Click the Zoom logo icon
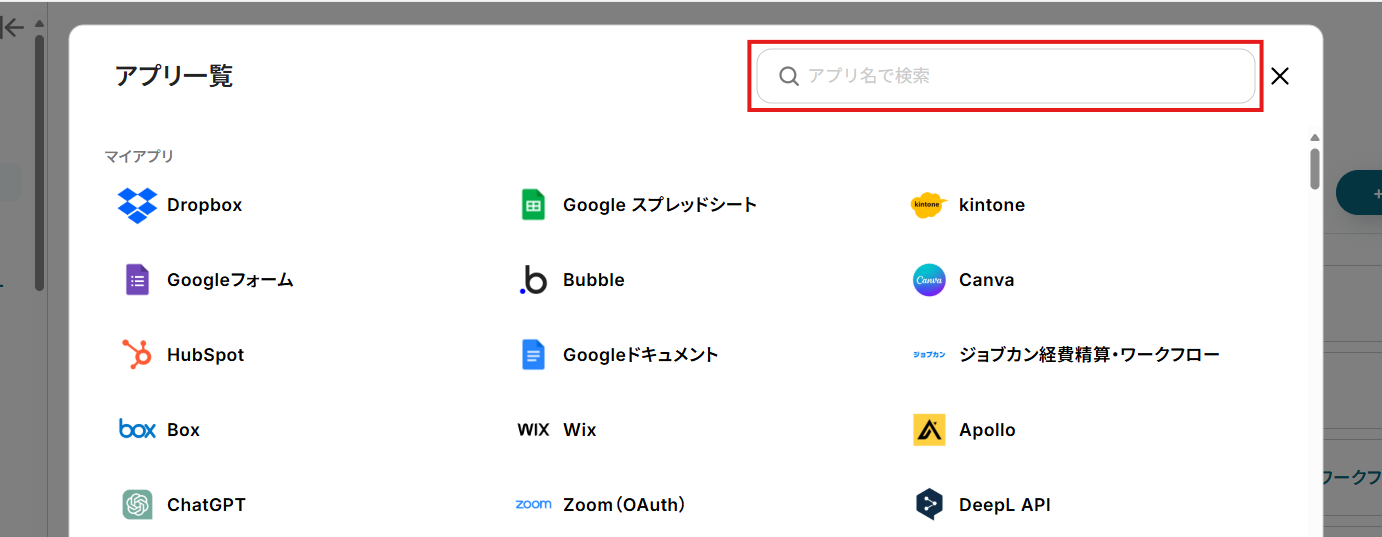Viewport: 1382px width, 537px height. click(533, 505)
